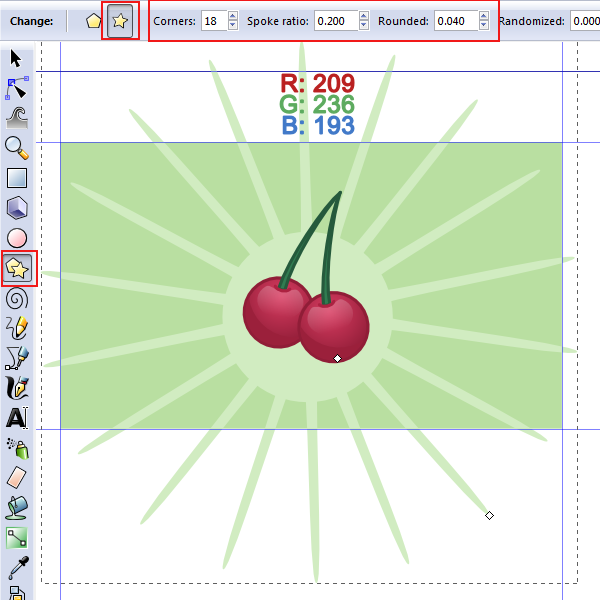The image size is (600, 600).
Task: Select the Calligraphy tool
Action: (x=17, y=388)
